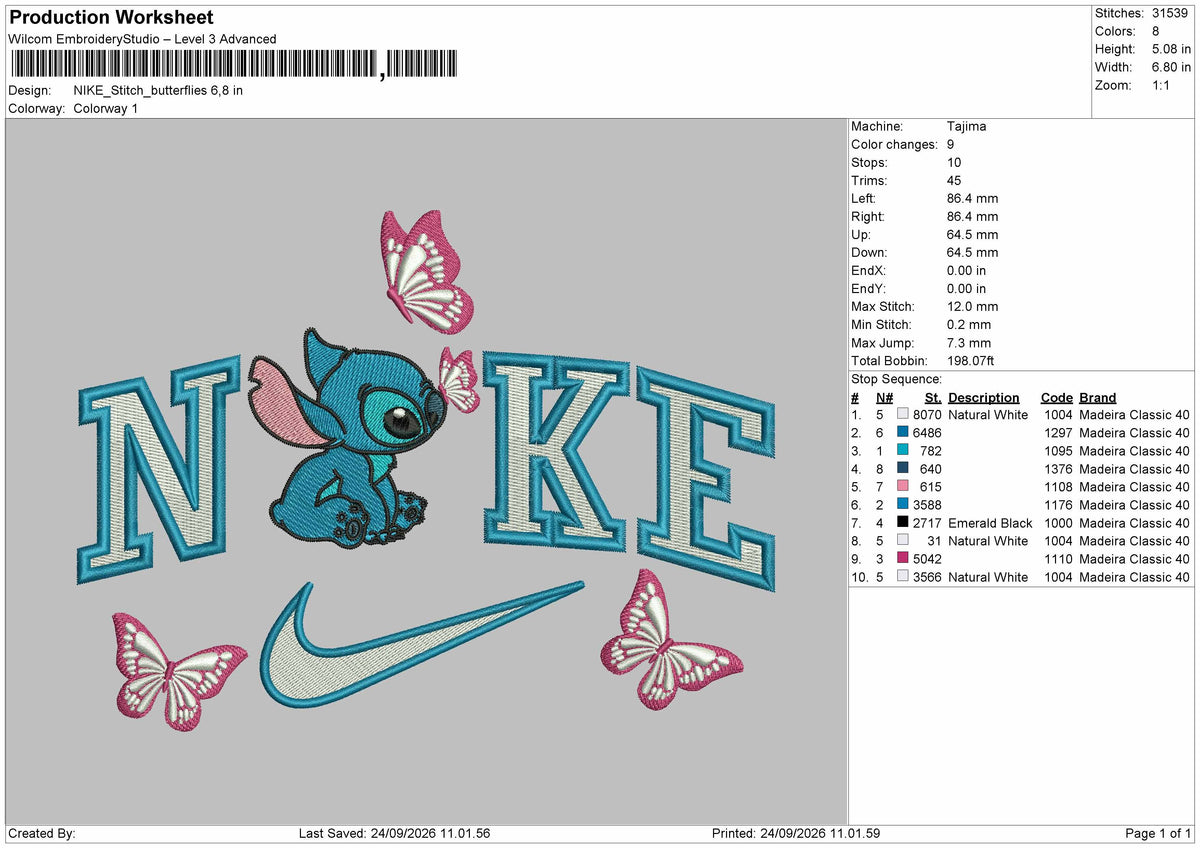This screenshot has width=1200, height=848.
Task: Select the dark navy swatch beside 640
Action: point(903,468)
